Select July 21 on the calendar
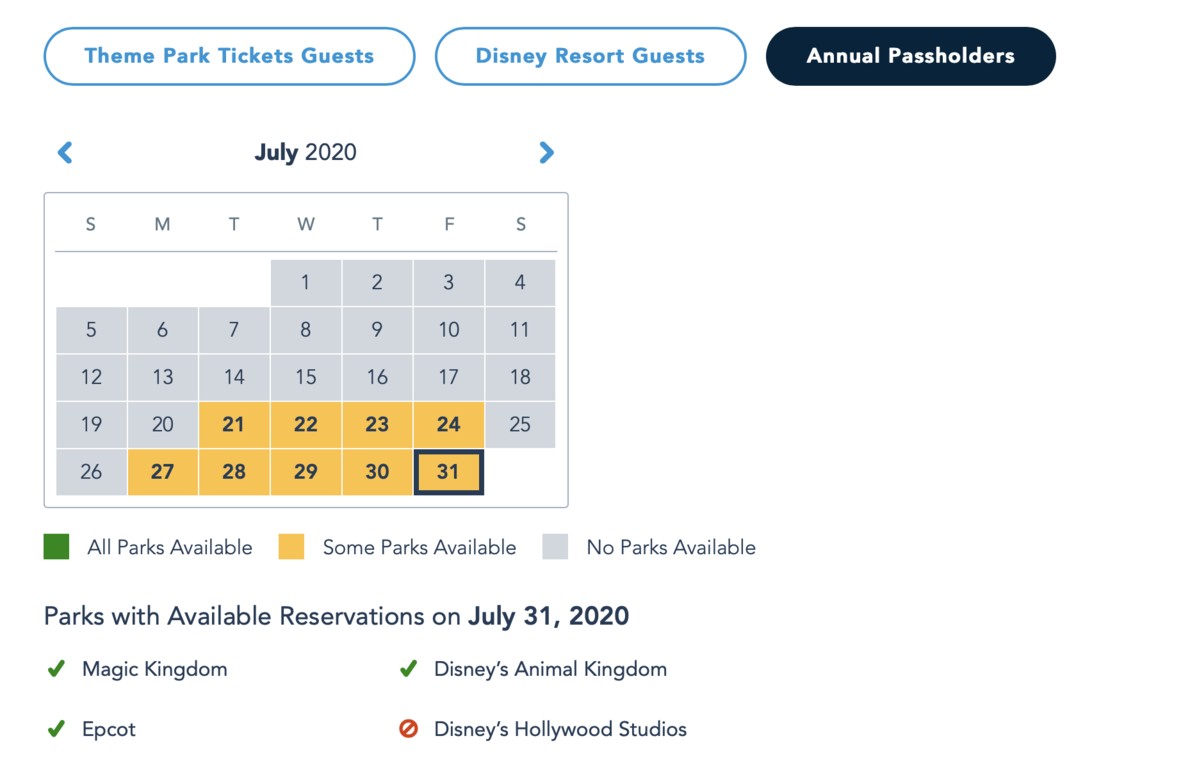The height and width of the screenshot is (768, 1190). tap(234, 425)
